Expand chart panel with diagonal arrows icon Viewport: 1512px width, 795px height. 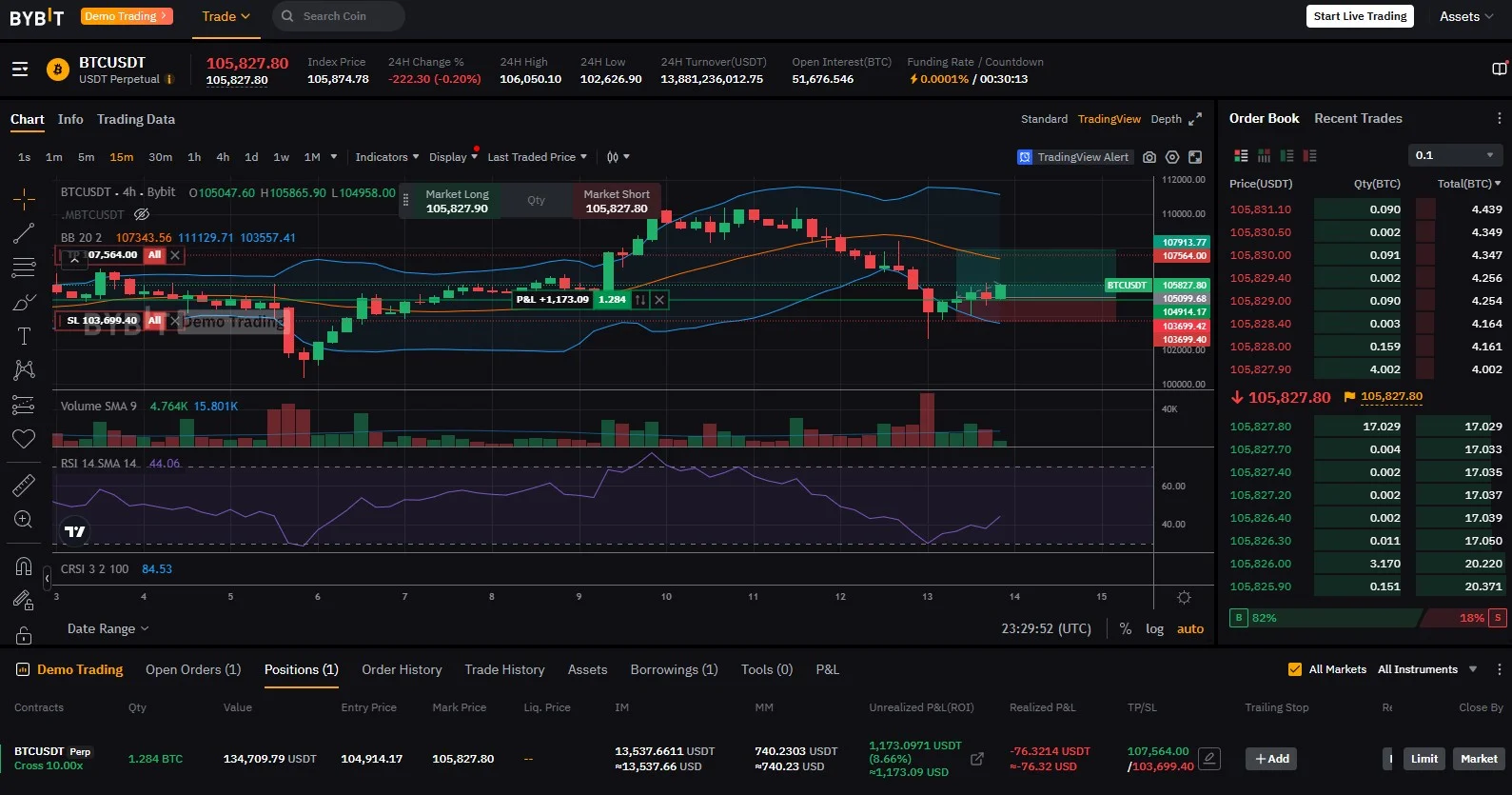pyautogui.click(x=1195, y=119)
